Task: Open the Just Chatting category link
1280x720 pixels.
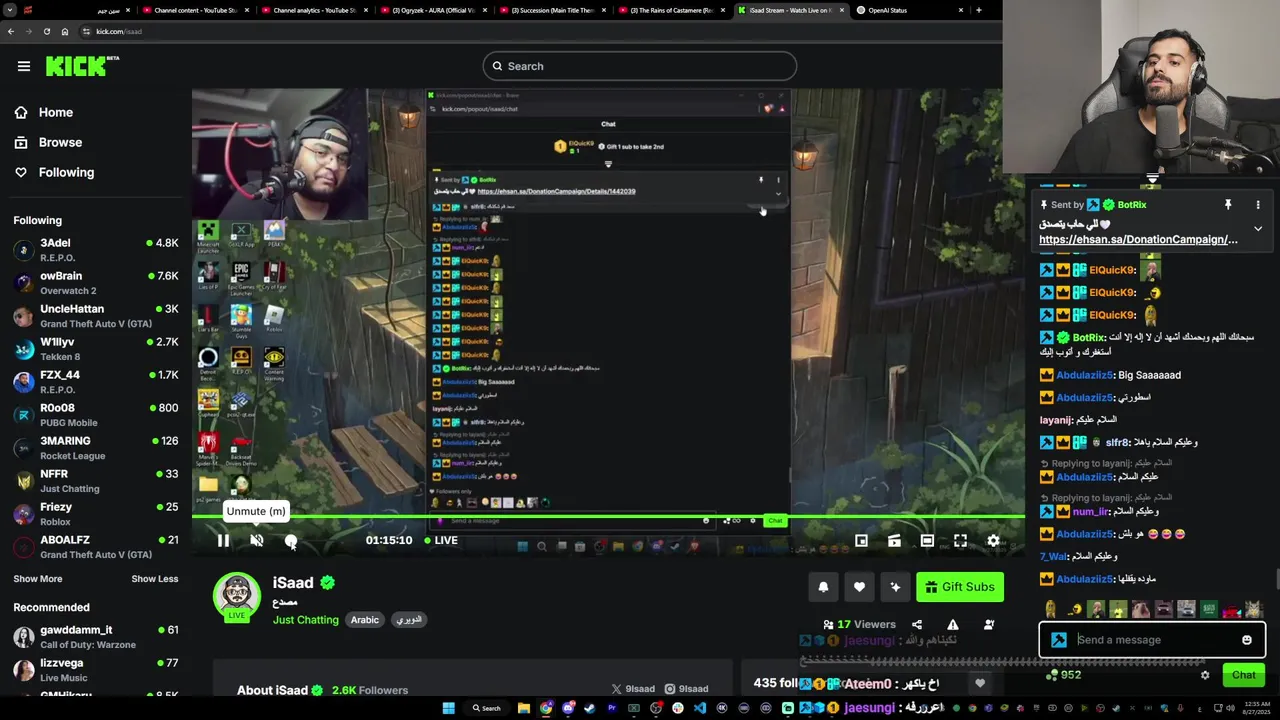Action: 306,620
